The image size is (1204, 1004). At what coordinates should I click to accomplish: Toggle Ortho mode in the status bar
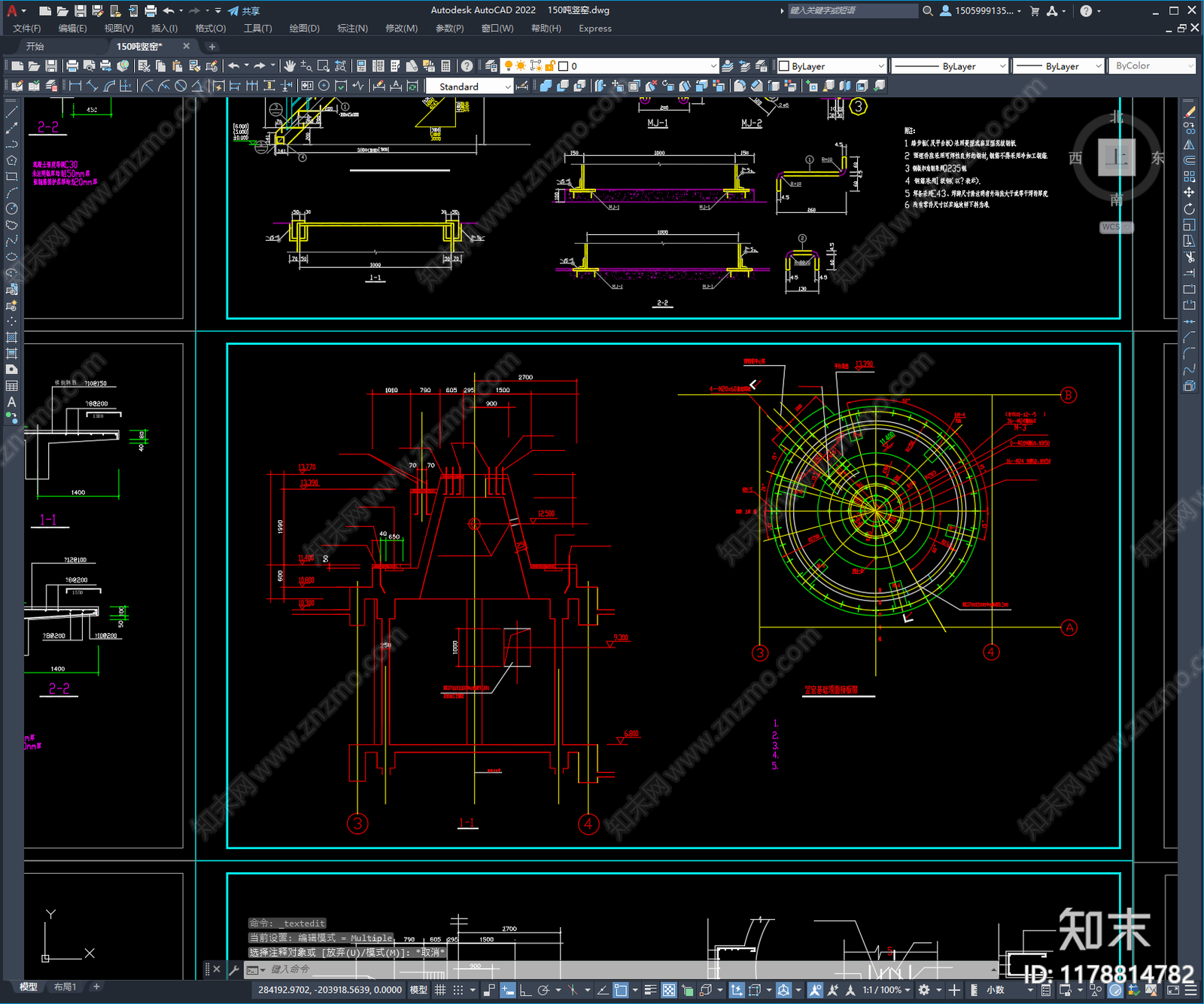tap(525, 990)
